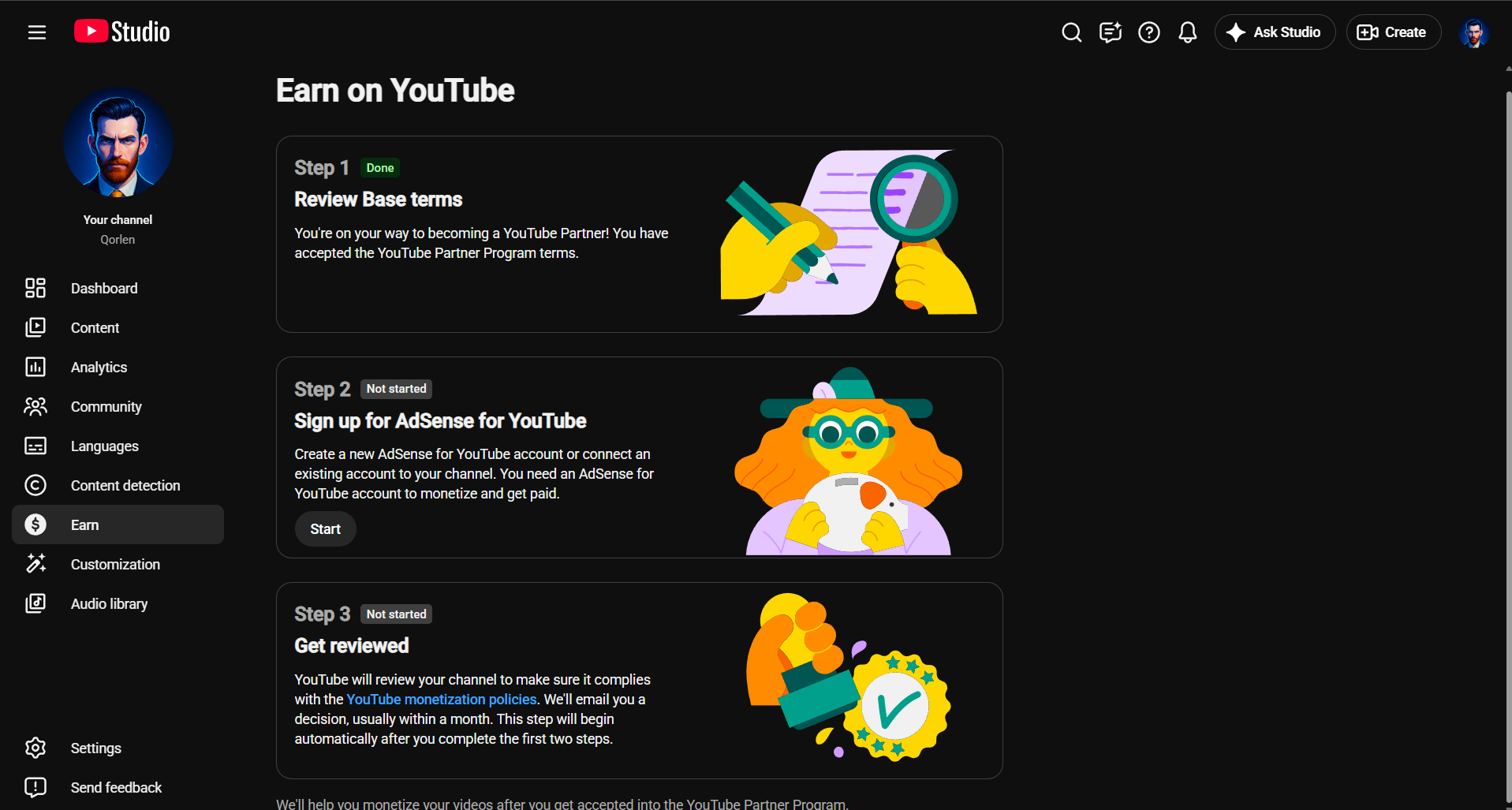Open the Content menu label

click(x=95, y=328)
